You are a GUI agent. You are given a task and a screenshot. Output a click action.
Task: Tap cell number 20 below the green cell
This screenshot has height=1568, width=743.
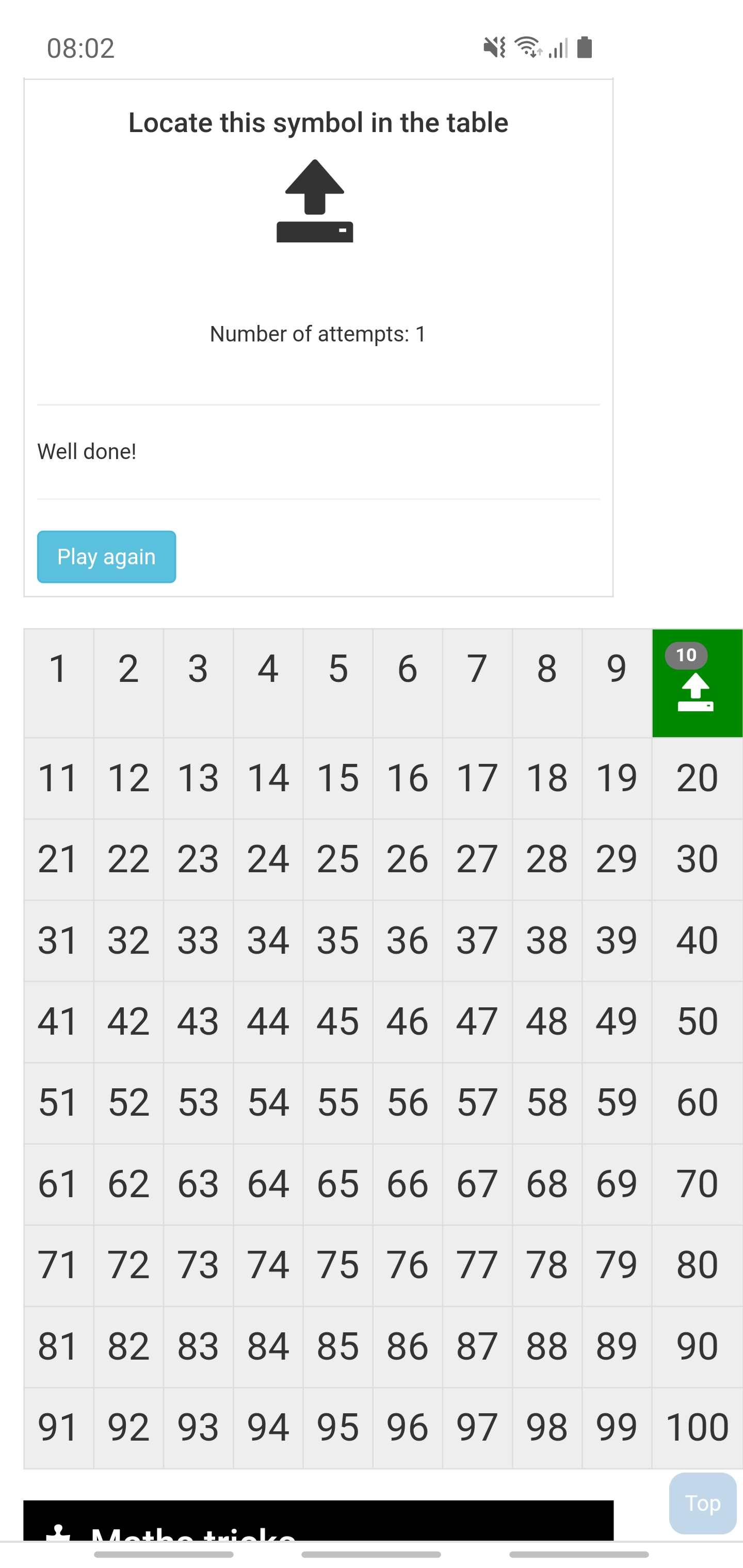click(697, 778)
